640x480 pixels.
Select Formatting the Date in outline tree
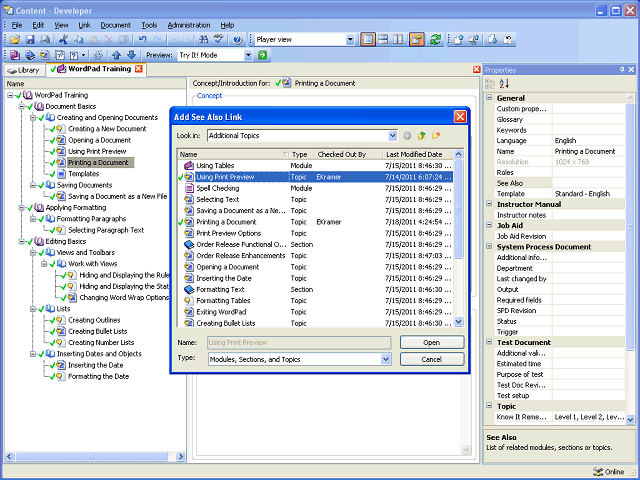98,376
